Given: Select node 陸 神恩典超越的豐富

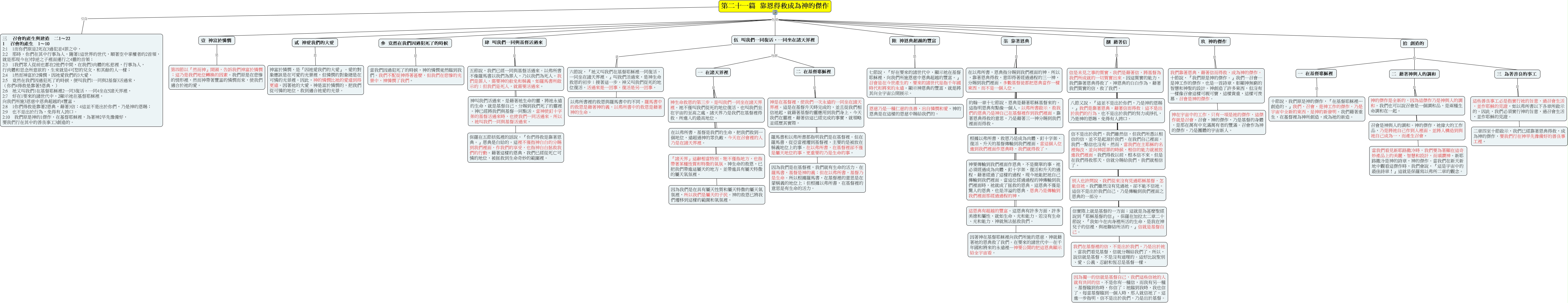Looking at the screenshot, I should [x=914, y=41].
